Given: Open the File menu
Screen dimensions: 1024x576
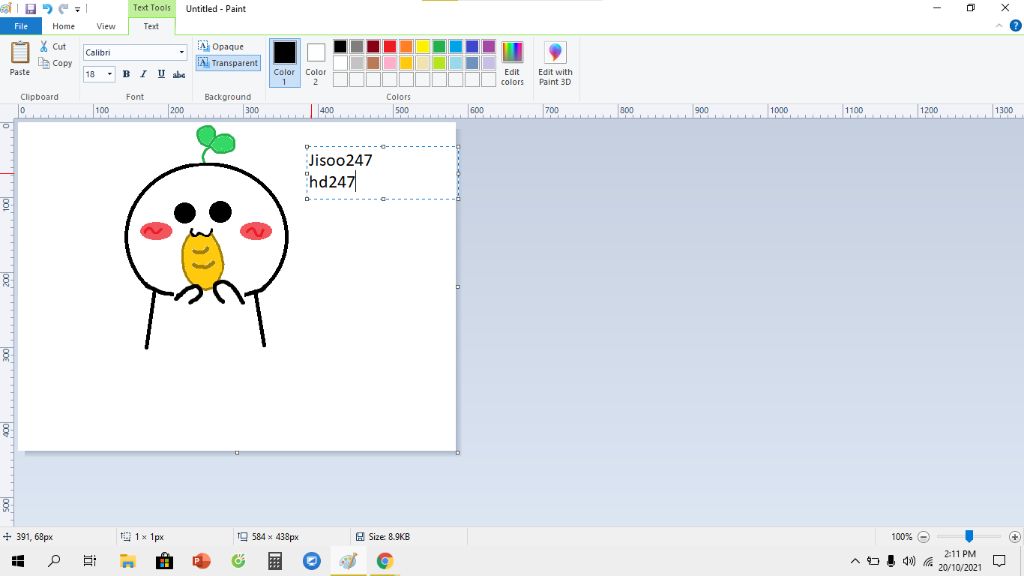Looking at the screenshot, I should 21,26.
